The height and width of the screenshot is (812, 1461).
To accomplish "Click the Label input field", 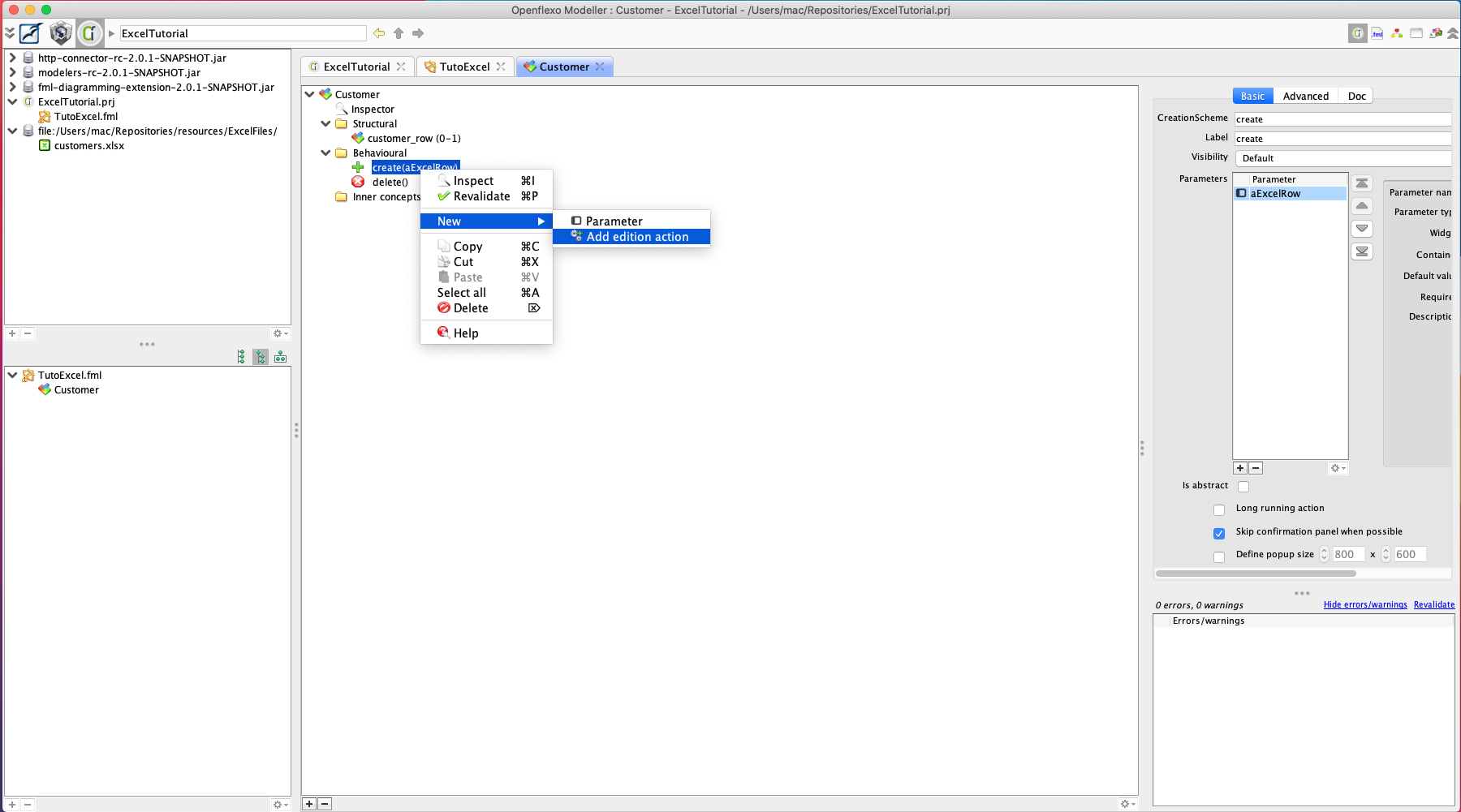I will coord(1342,139).
